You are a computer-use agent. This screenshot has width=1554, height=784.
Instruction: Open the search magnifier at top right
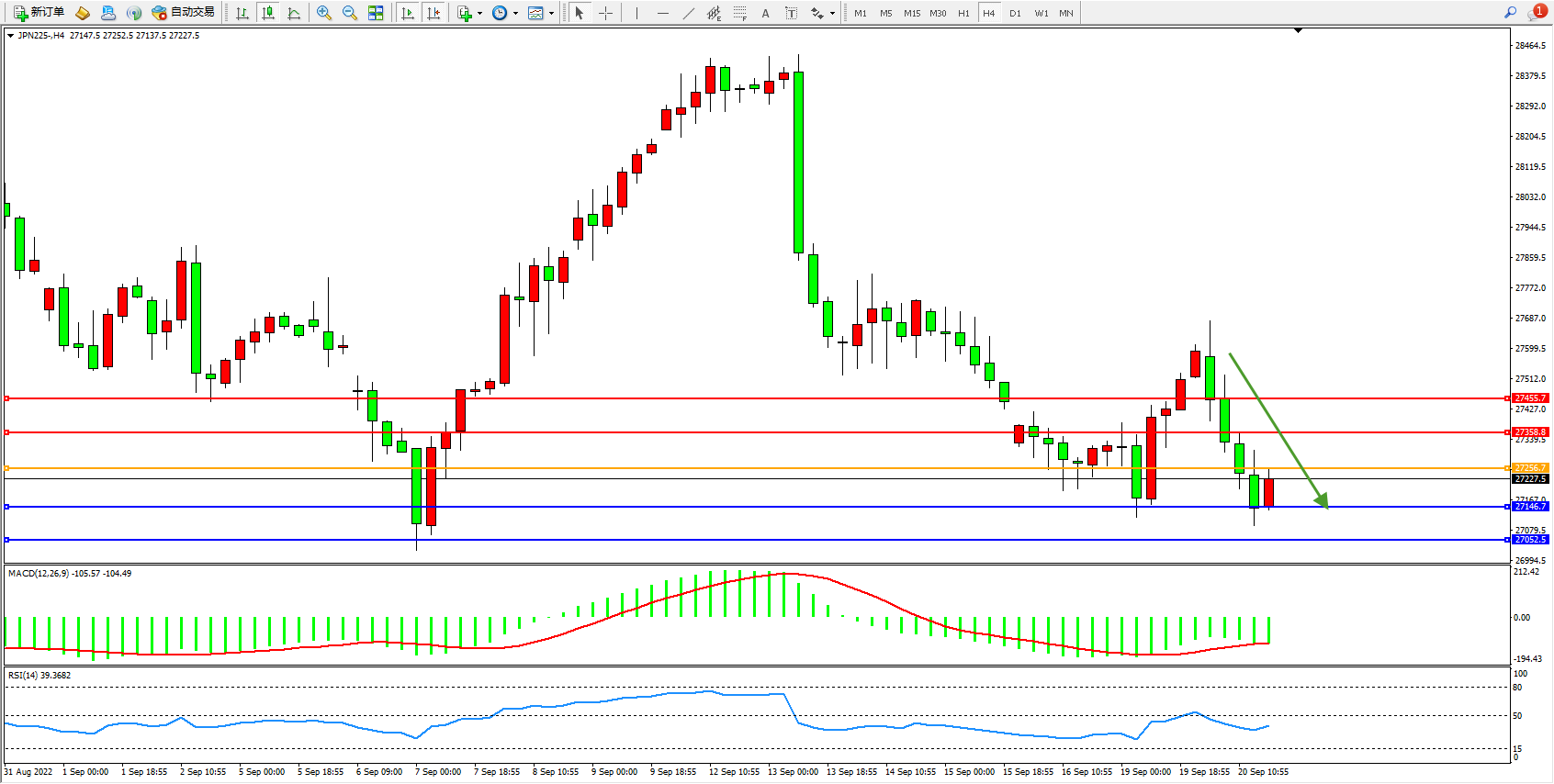click(x=1510, y=13)
